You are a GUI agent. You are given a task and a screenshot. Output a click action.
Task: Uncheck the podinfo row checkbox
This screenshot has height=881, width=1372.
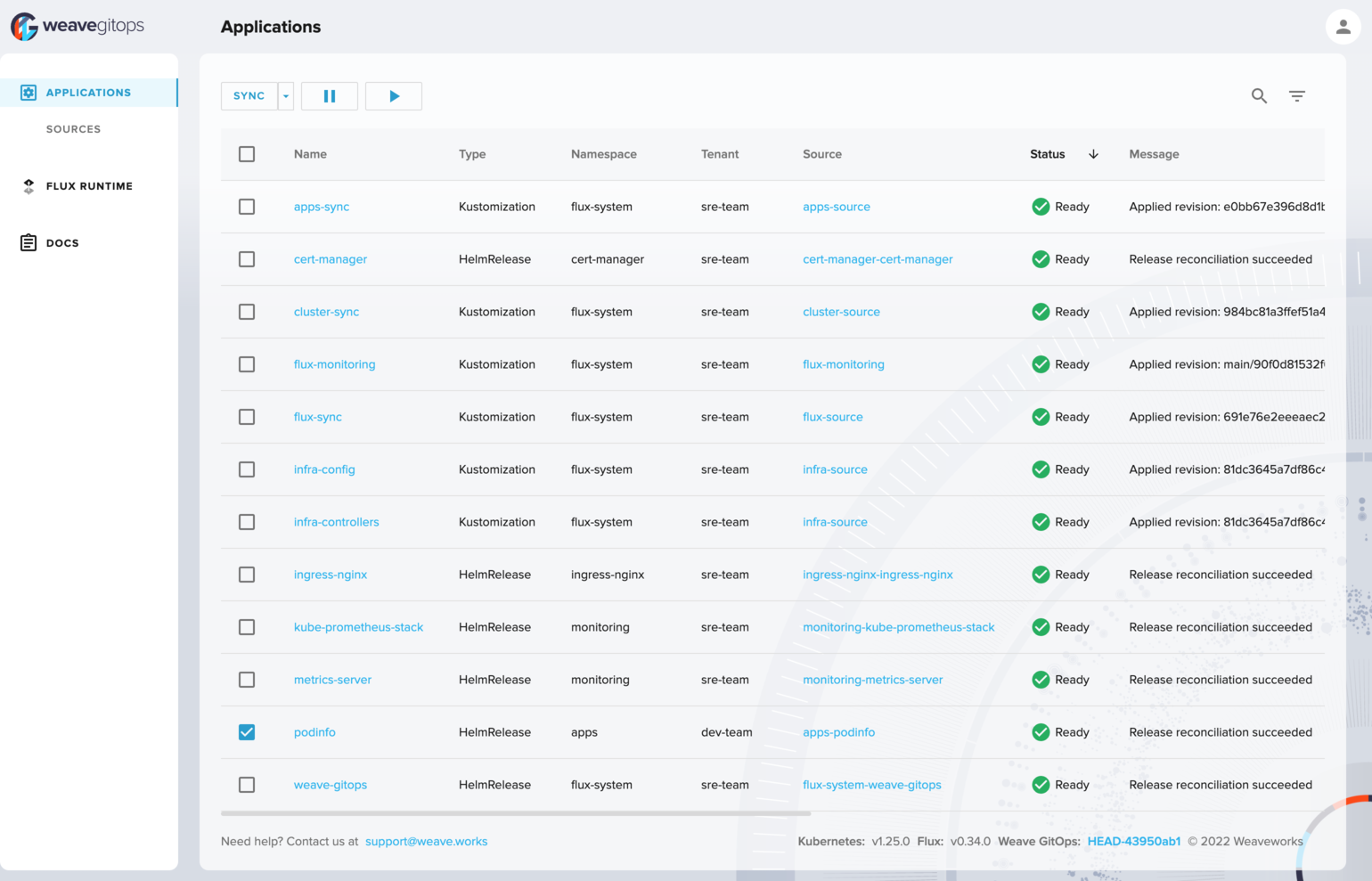[x=247, y=732]
